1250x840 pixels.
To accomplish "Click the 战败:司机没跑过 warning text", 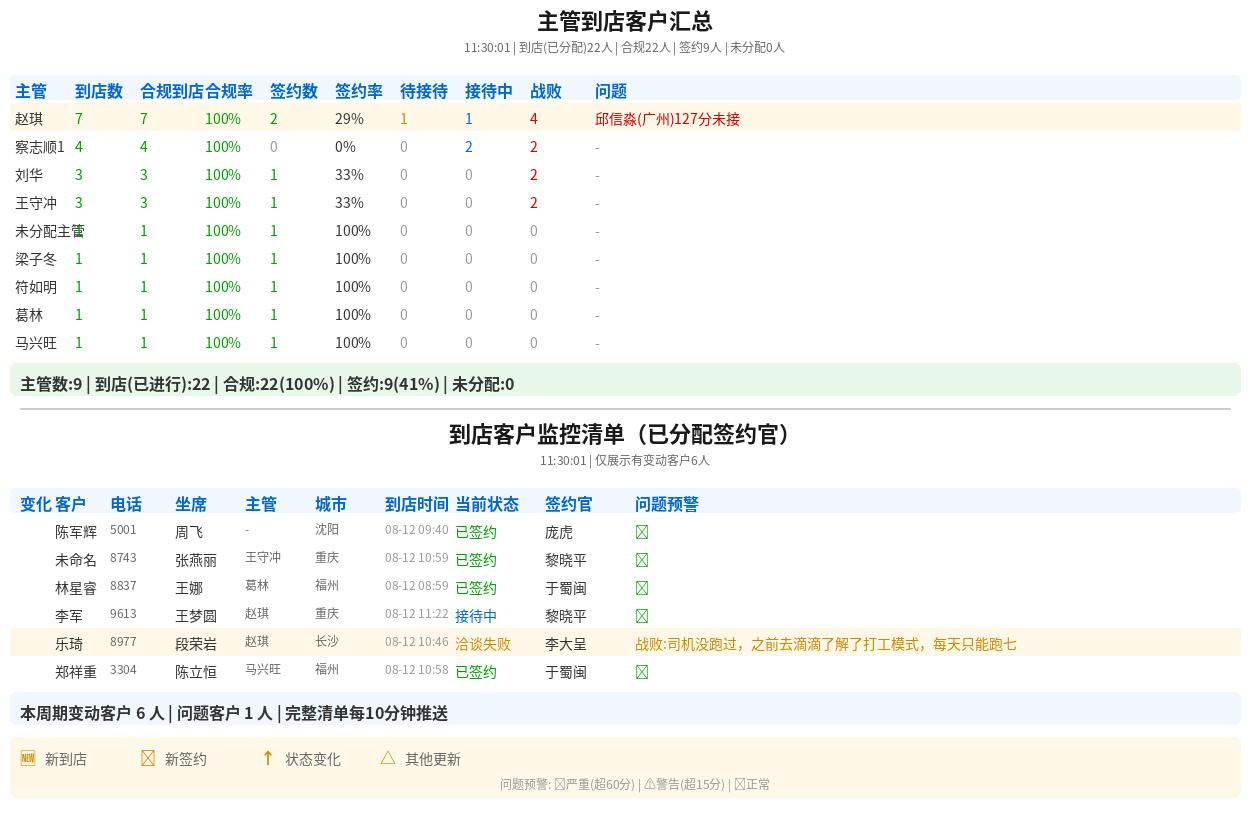I will [826, 644].
